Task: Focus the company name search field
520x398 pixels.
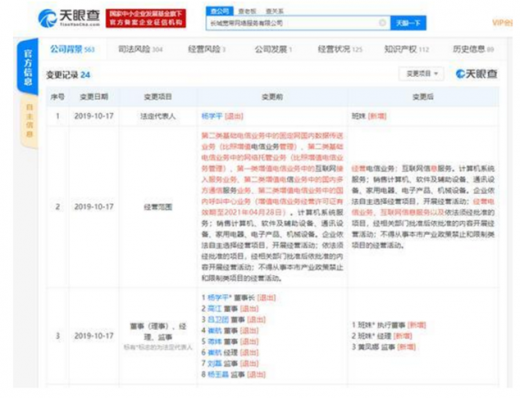Action: (x=298, y=23)
